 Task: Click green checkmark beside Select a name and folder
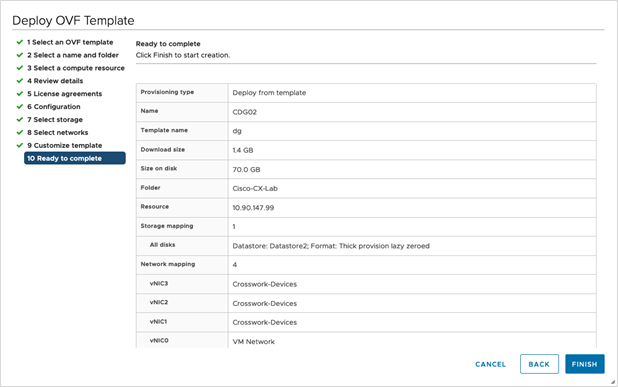[x=20, y=55]
